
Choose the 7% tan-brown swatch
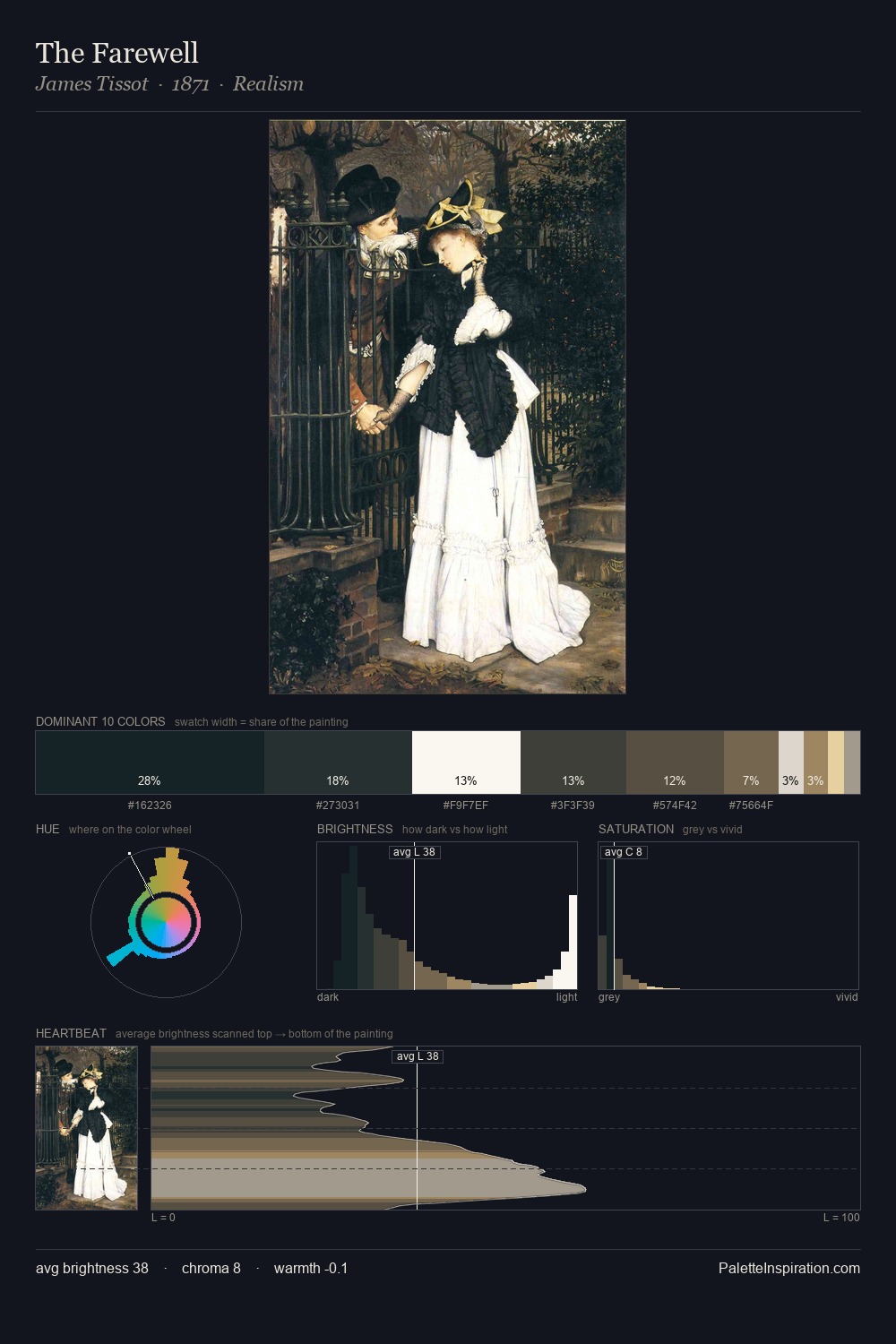751,762
